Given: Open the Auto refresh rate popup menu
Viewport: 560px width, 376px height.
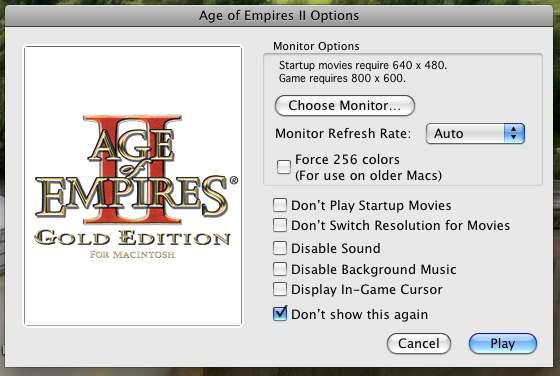Looking at the screenshot, I should (475, 134).
